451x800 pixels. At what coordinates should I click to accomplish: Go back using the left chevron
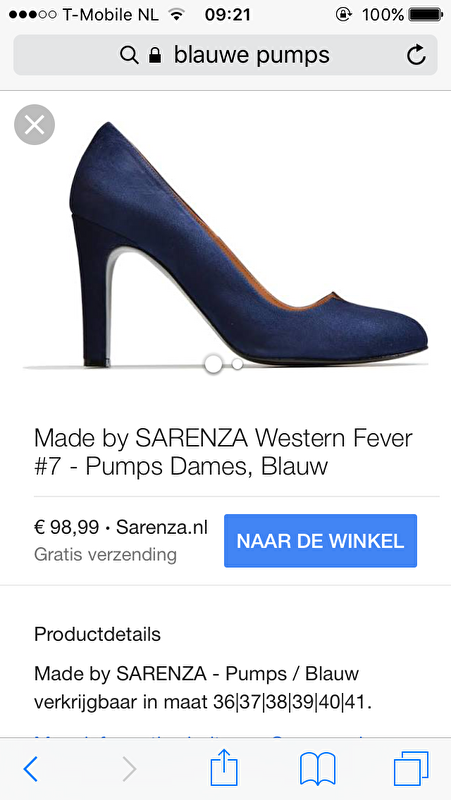(31, 768)
